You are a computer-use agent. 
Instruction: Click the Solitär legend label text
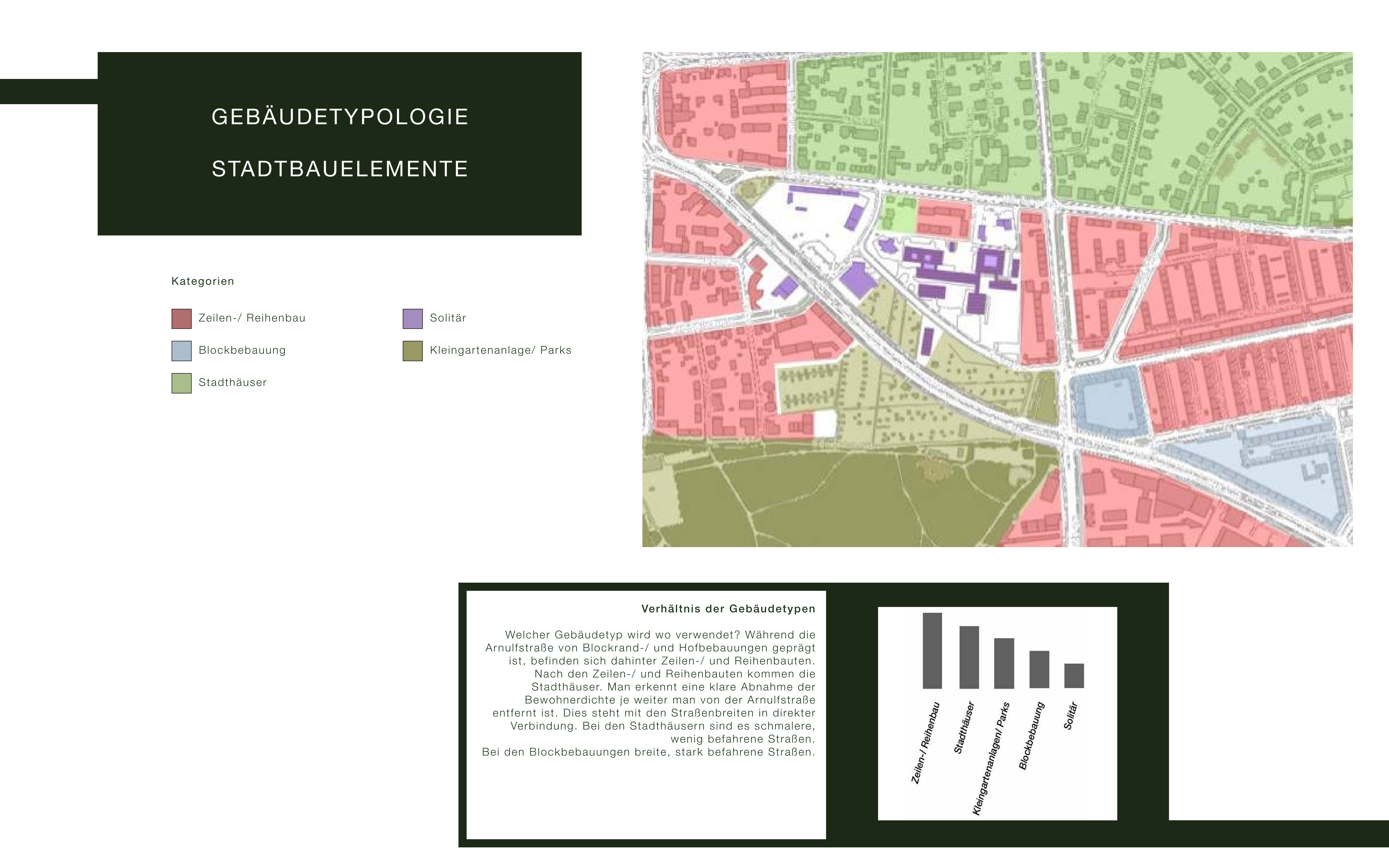[448, 318]
